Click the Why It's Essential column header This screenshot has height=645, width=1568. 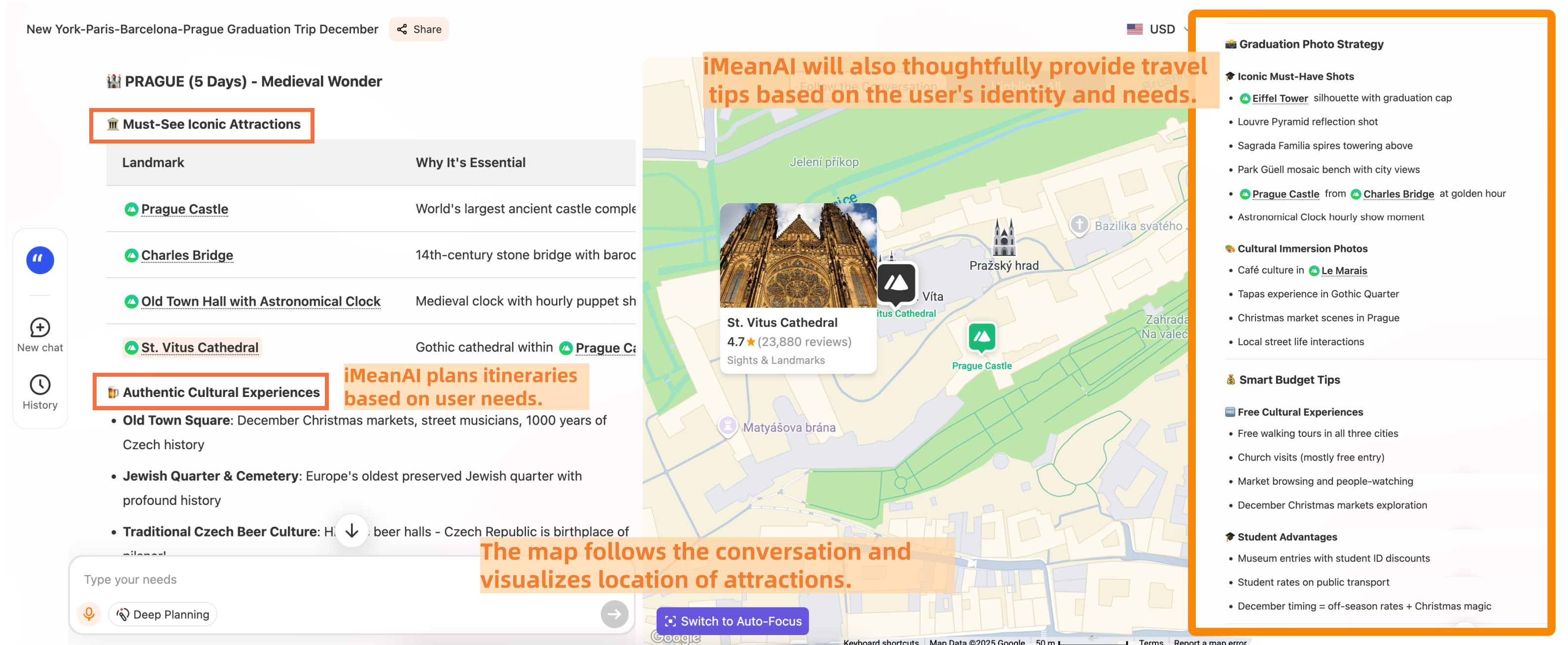(x=471, y=163)
